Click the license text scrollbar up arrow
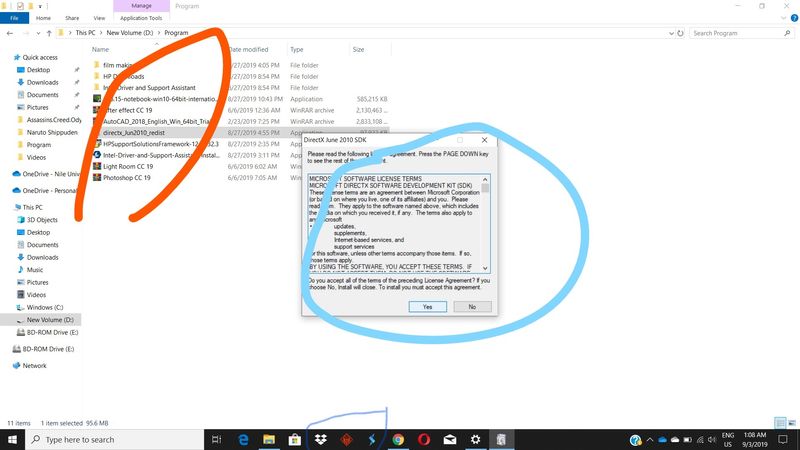The image size is (800, 450). (485, 179)
